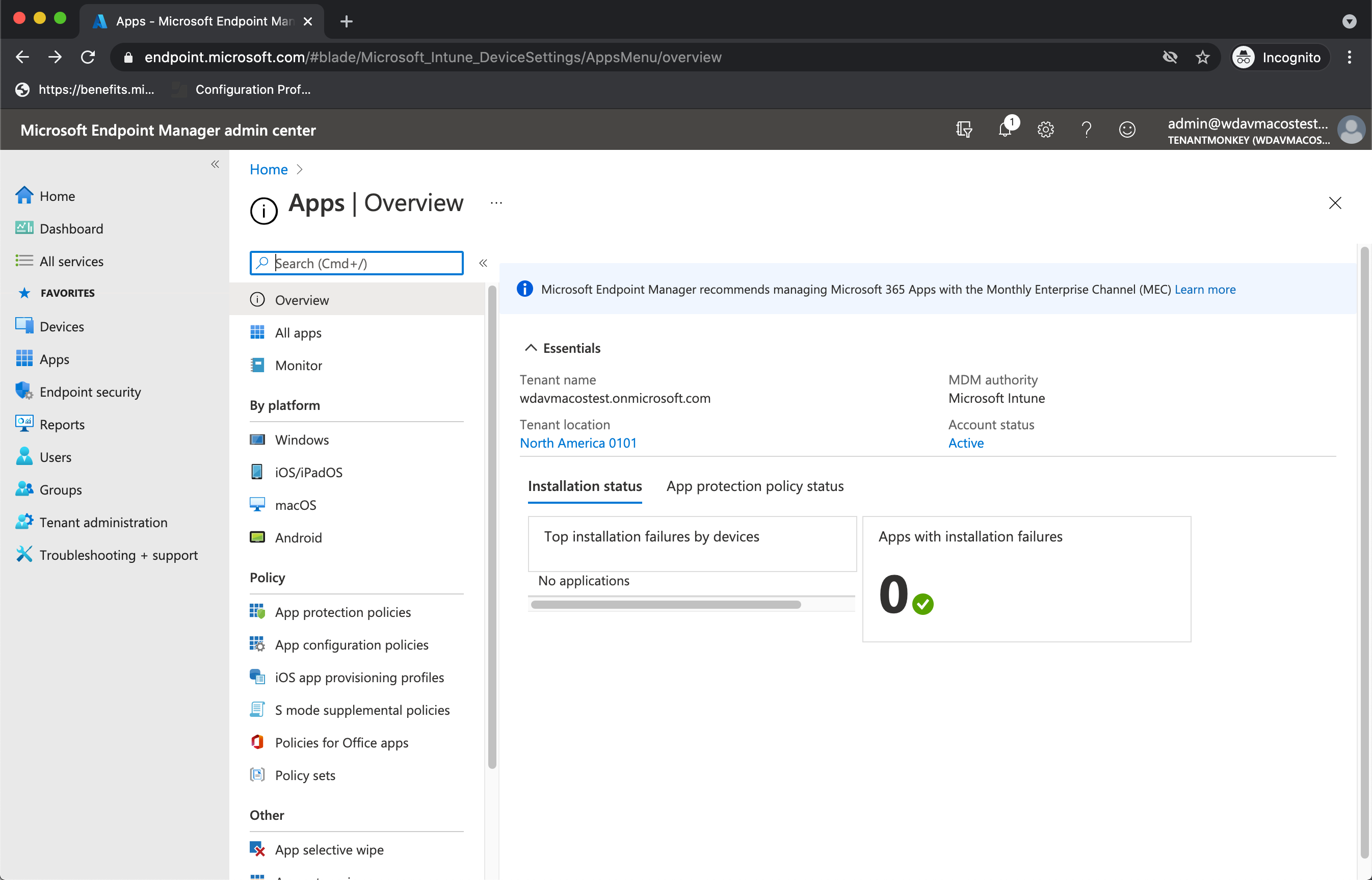Screen dimensions: 1372x880
Task: Click the Reports icon in sidebar
Action: pos(24,424)
